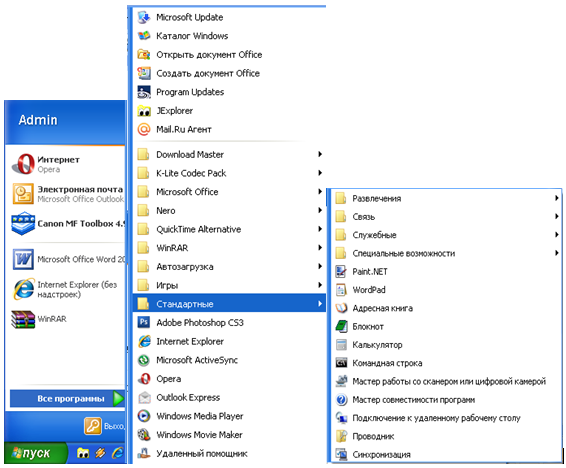Click Internet Explorer quick launch taskbar icon
The width and height of the screenshot is (566, 468).
[118, 453]
